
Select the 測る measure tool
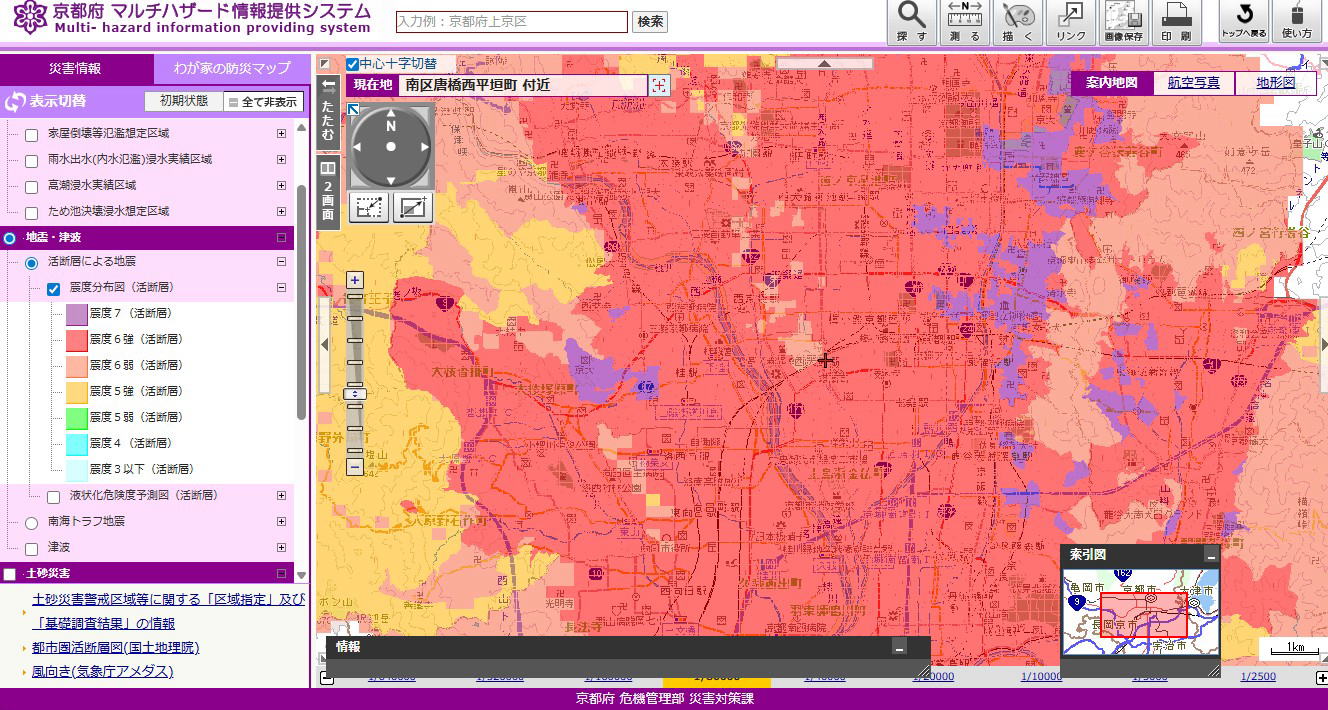pos(964,22)
